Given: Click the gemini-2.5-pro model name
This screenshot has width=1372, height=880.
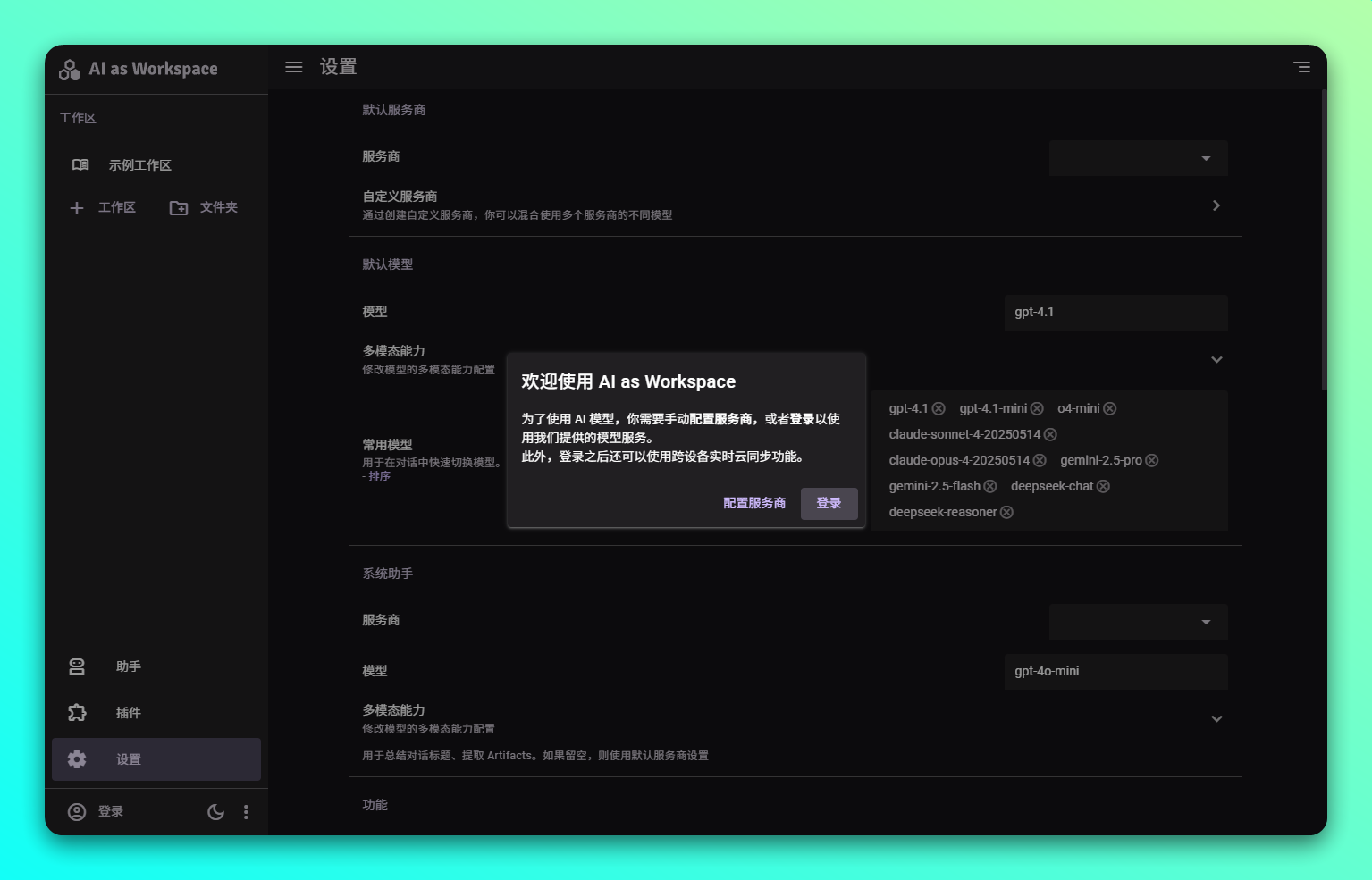Looking at the screenshot, I should (x=1101, y=460).
